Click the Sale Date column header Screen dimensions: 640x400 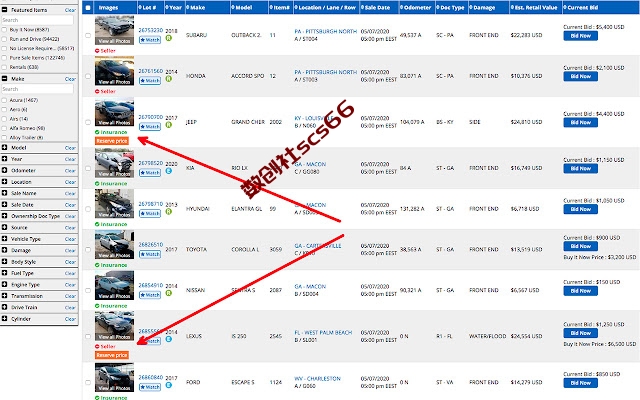[379, 7]
